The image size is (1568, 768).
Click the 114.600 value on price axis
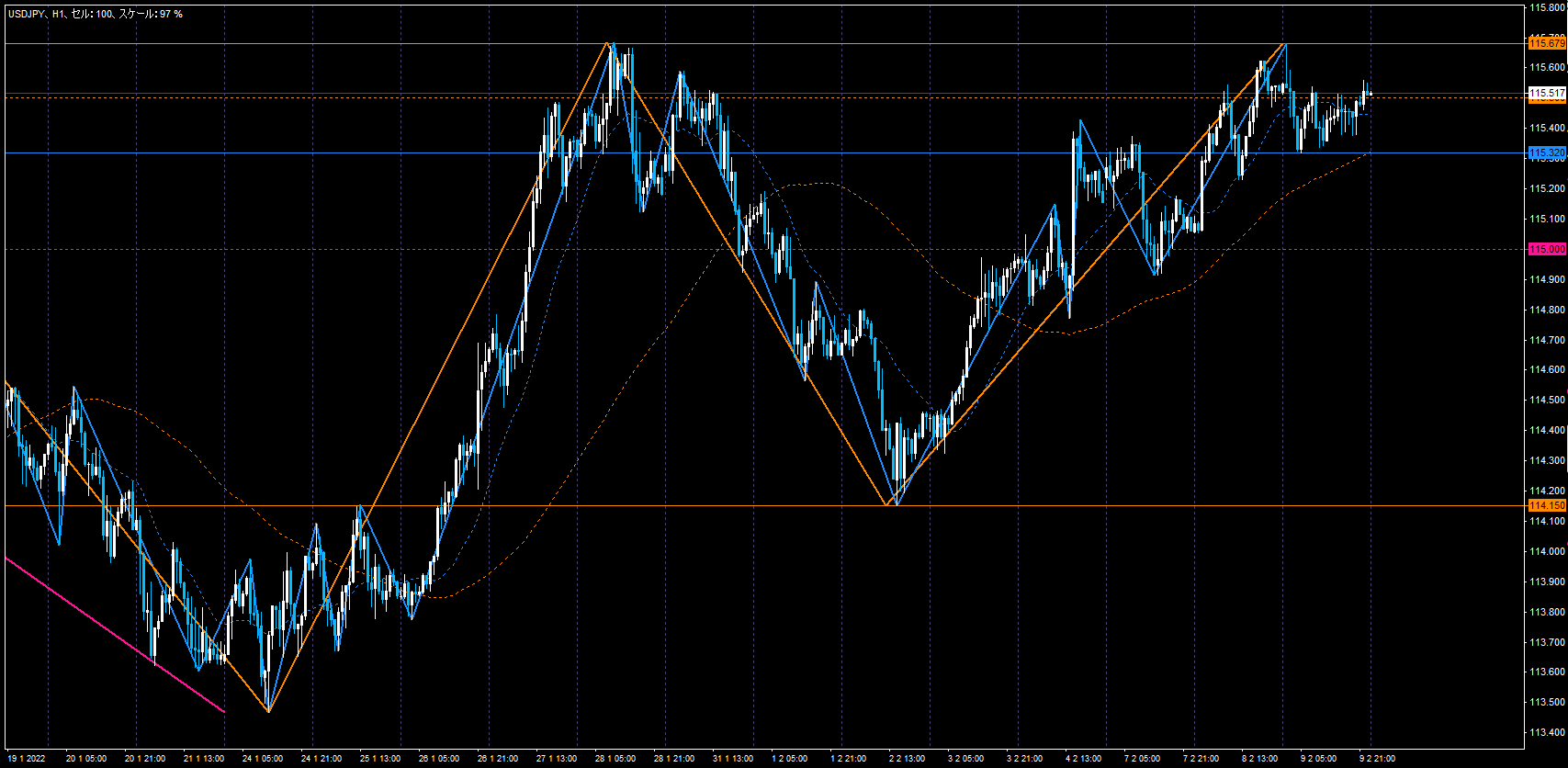coord(1547,369)
